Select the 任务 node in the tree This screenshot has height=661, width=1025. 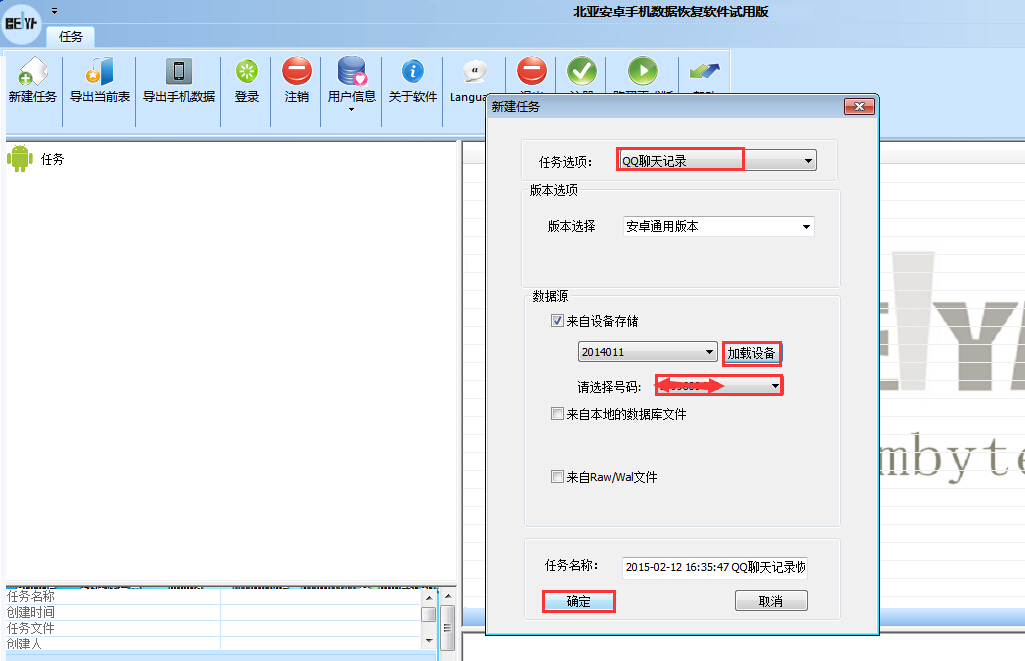(52, 159)
